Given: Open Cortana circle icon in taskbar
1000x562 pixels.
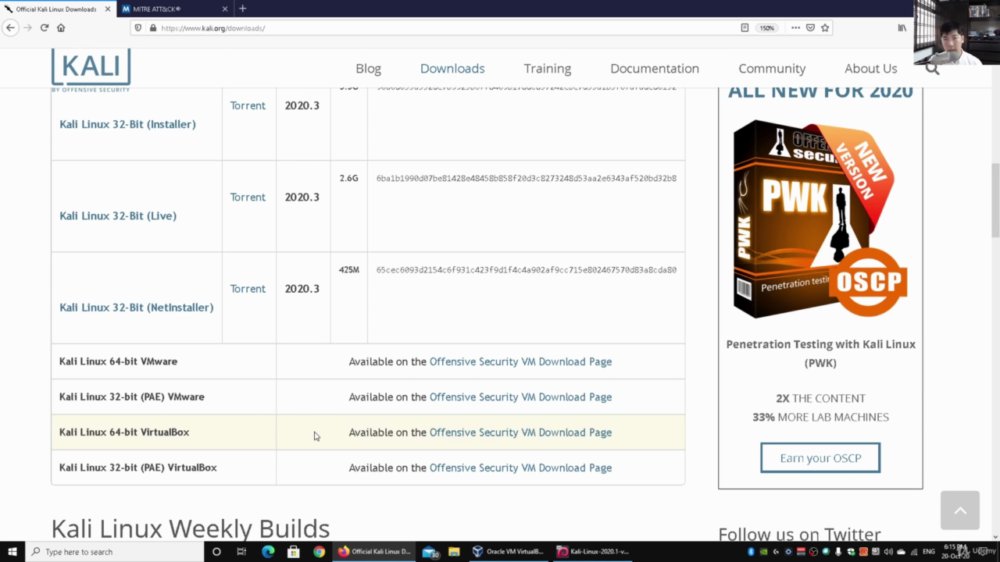Looking at the screenshot, I should tap(217, 552).
